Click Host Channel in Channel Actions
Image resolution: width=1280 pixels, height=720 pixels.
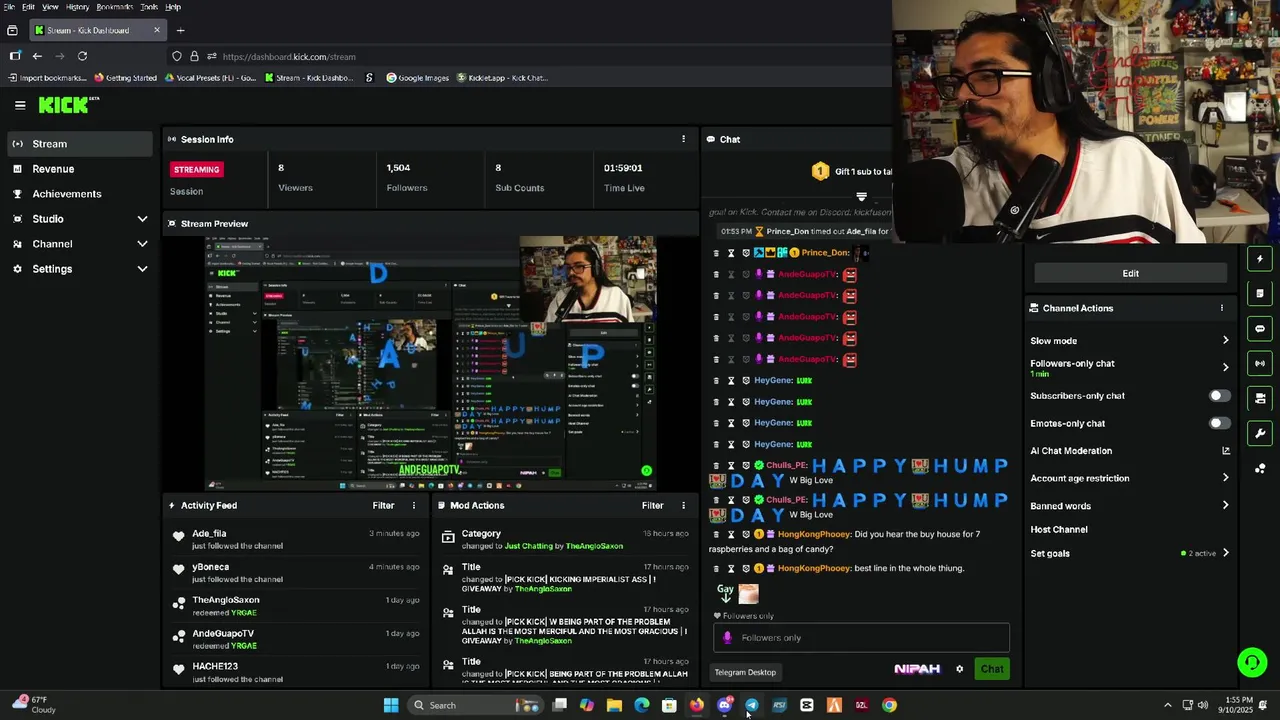coord(1059,530)
